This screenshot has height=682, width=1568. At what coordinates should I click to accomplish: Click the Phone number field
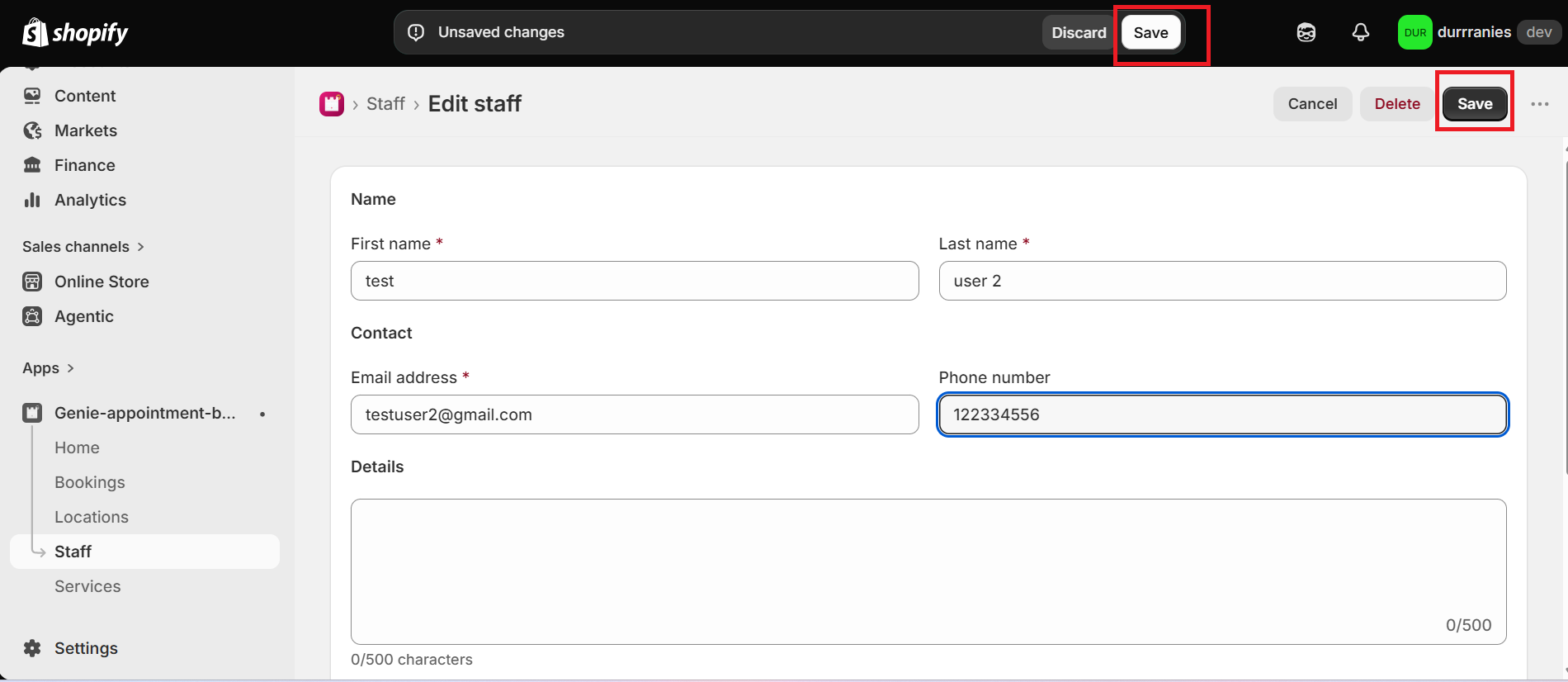coord(1222,414)
